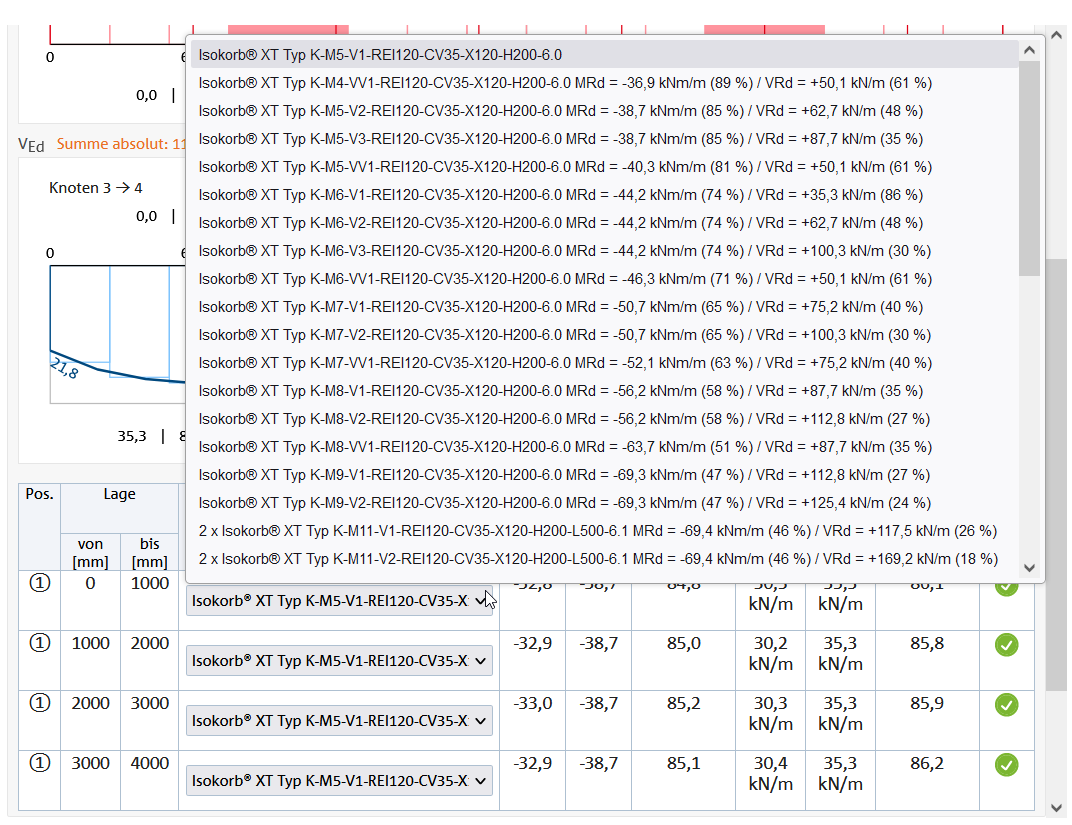This screenshot has height=825, width=1072.
Task: Click the -33,0 moment value cell
Action: point(533,703)
